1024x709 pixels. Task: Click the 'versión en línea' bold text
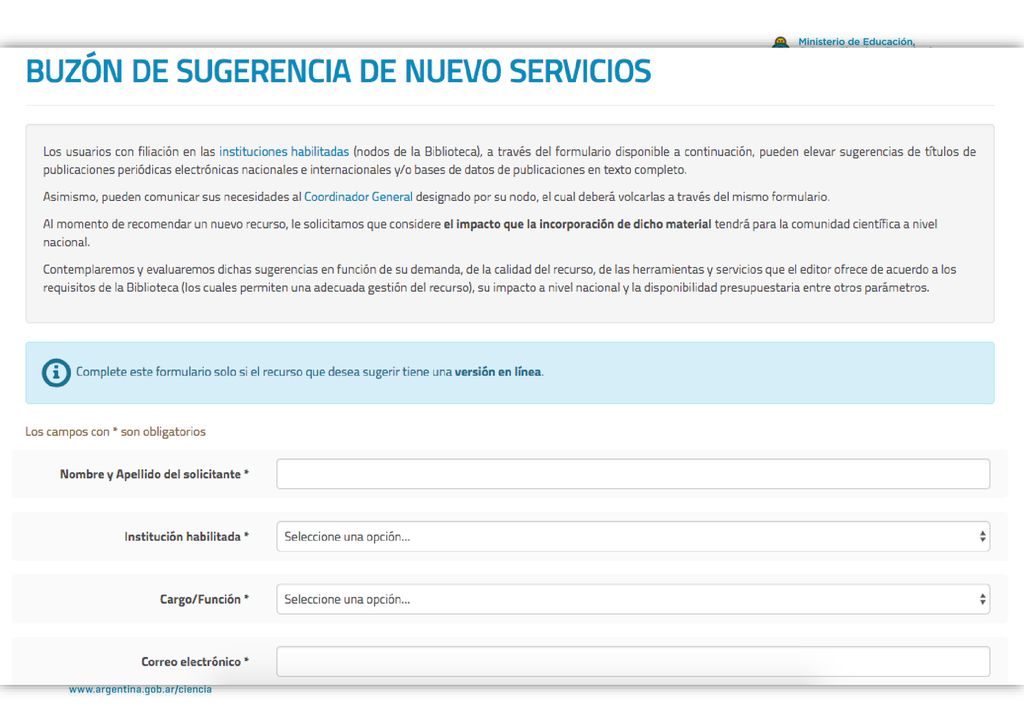(498, 371)
